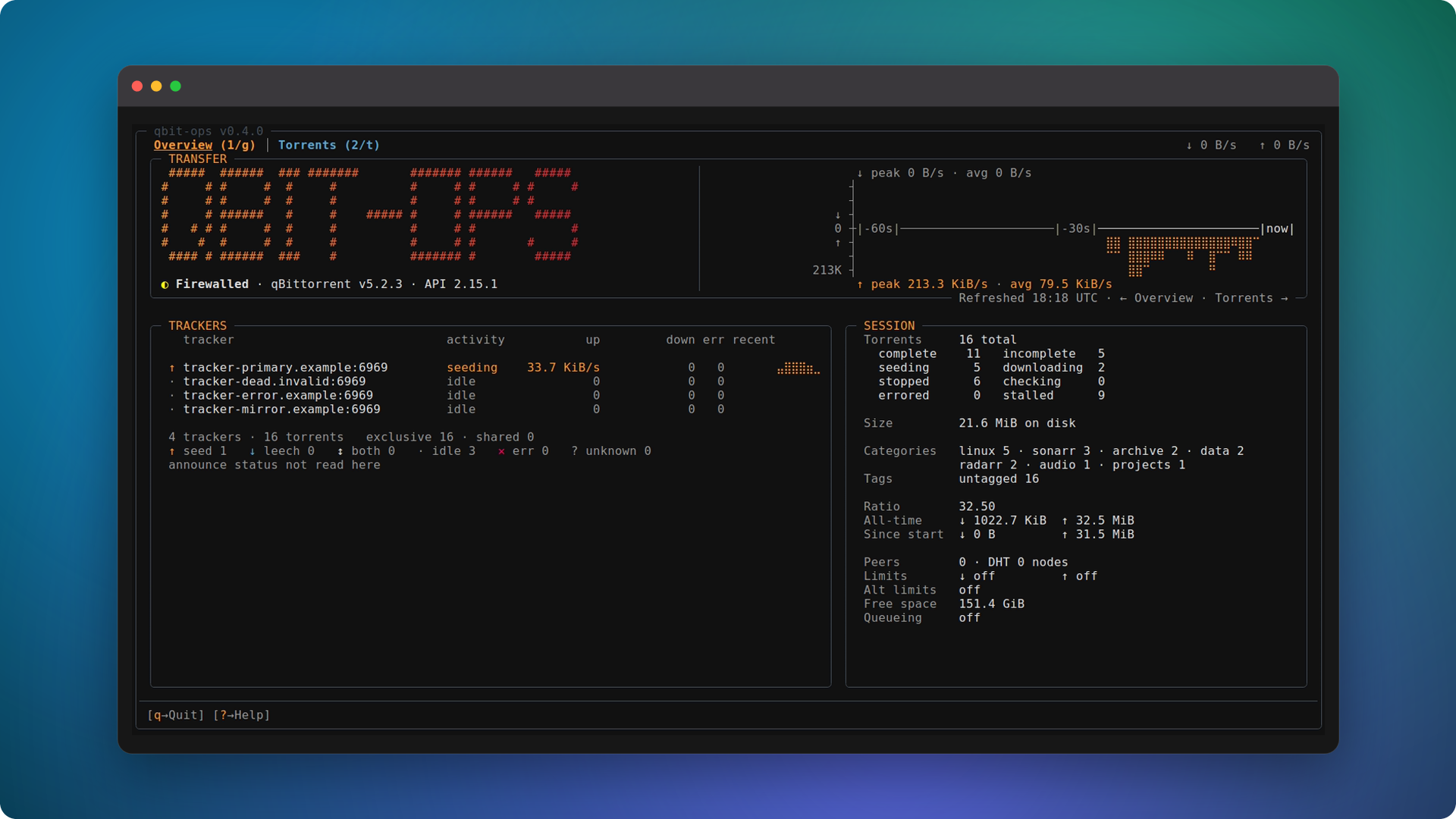The image size is (1456, 819).
Task: Click the upload bar graph in Transfer panel
Action: click(x=1181, y=256)
